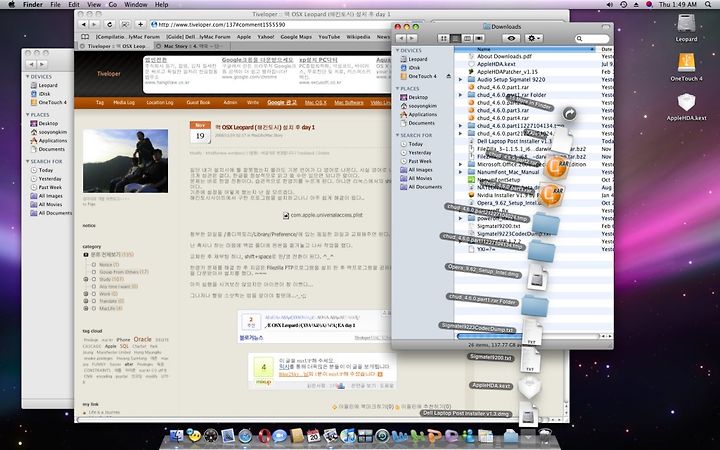The height and width of the screenshot is (450, 720).
Task: Click the Show in Finder arrow of stack
Action: click(569, 113)
